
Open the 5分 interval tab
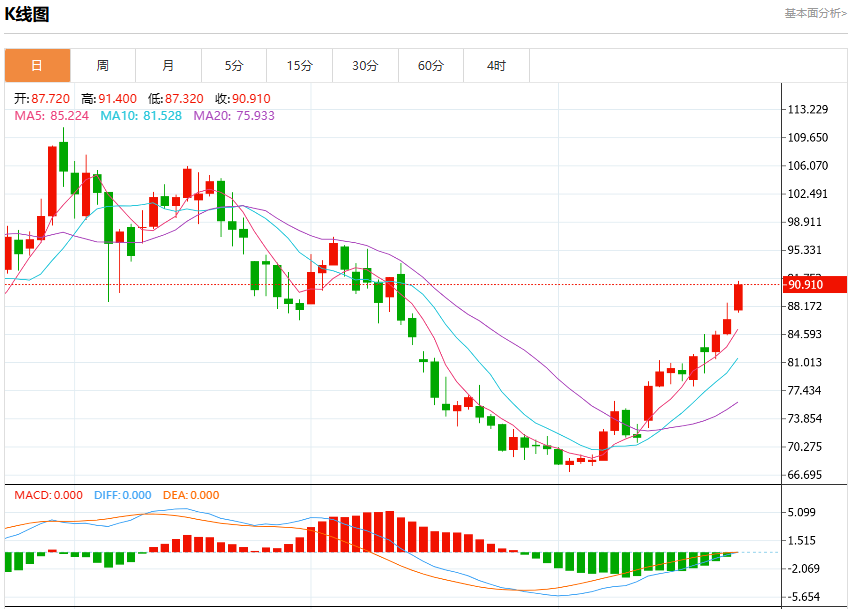tap(234, 65)
